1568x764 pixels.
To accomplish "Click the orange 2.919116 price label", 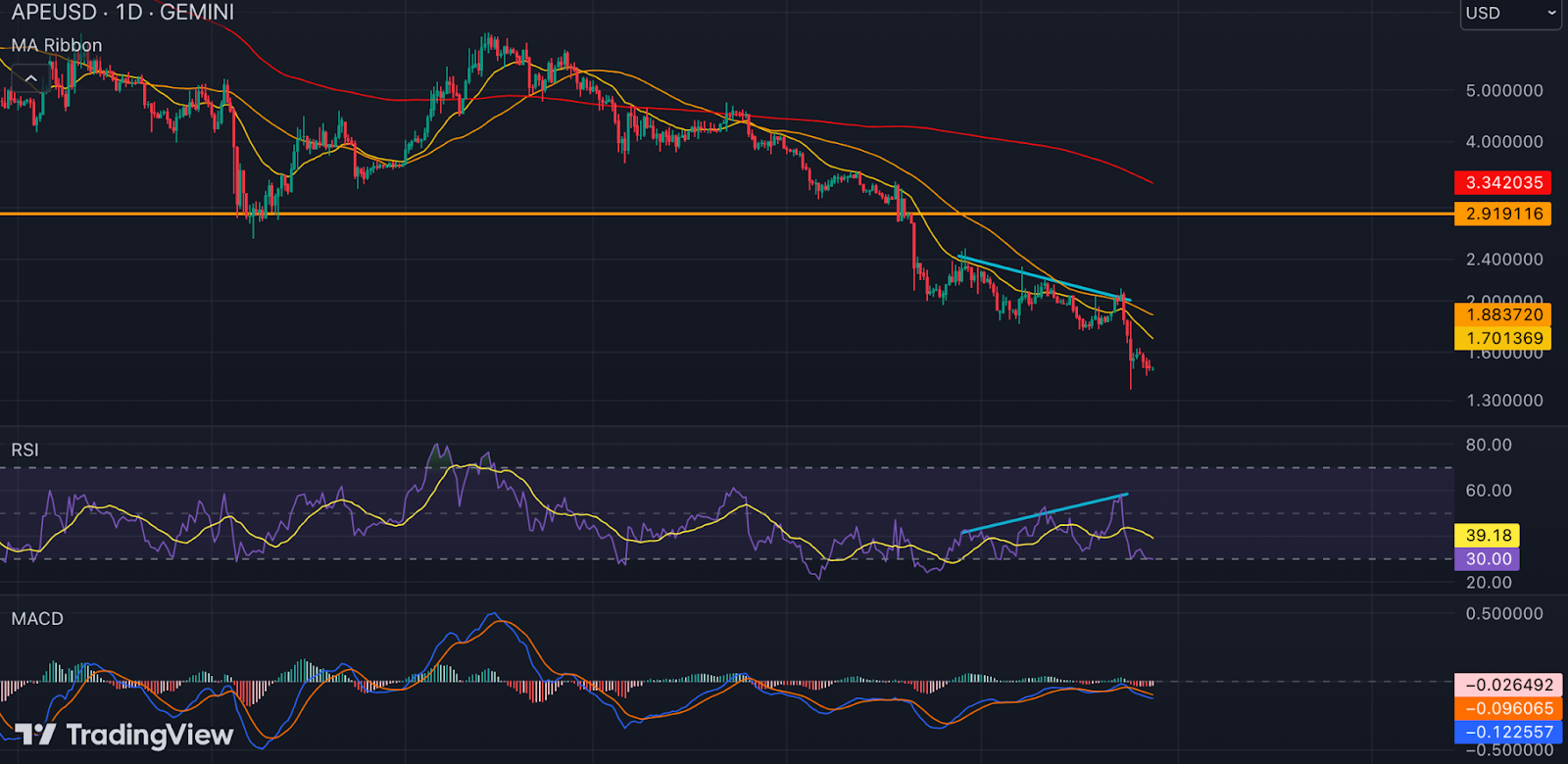I will (1503, 214).
